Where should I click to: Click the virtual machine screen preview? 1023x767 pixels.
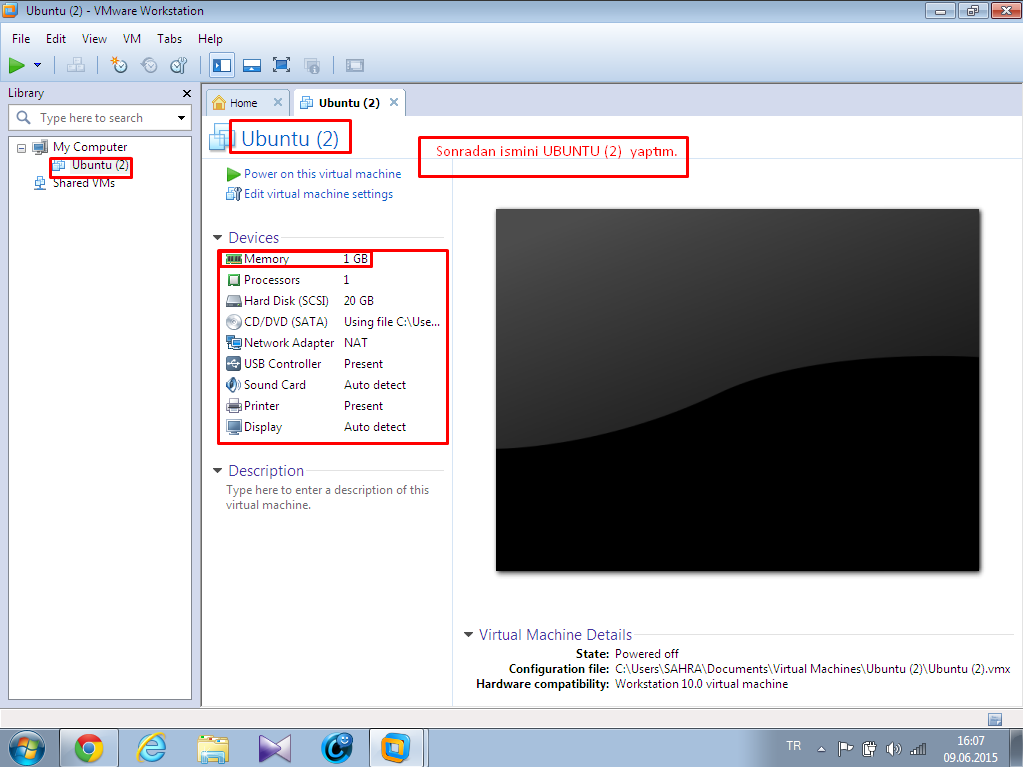pos(737,390)
